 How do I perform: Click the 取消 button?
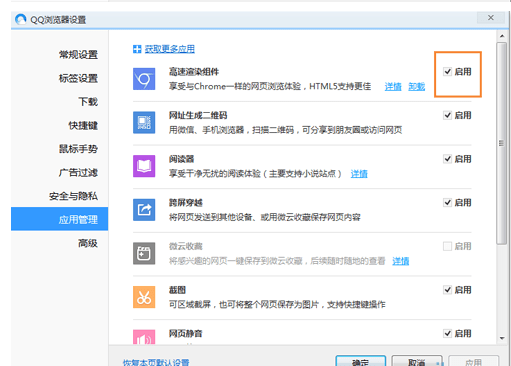tap(417, 361)
